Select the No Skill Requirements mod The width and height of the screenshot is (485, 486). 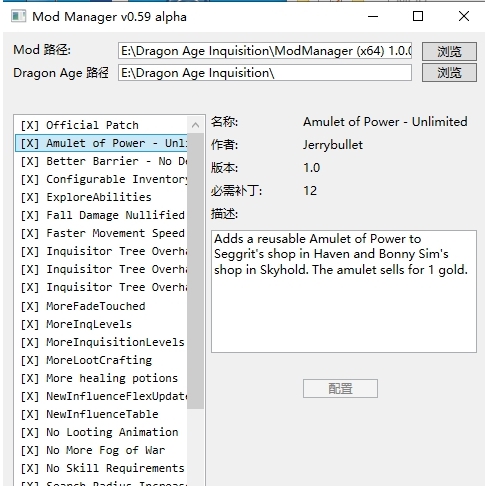[x=102, y=468]
